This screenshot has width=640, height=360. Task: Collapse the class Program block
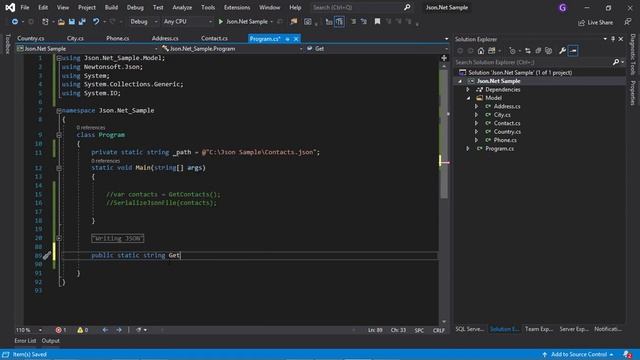(59, 135)
